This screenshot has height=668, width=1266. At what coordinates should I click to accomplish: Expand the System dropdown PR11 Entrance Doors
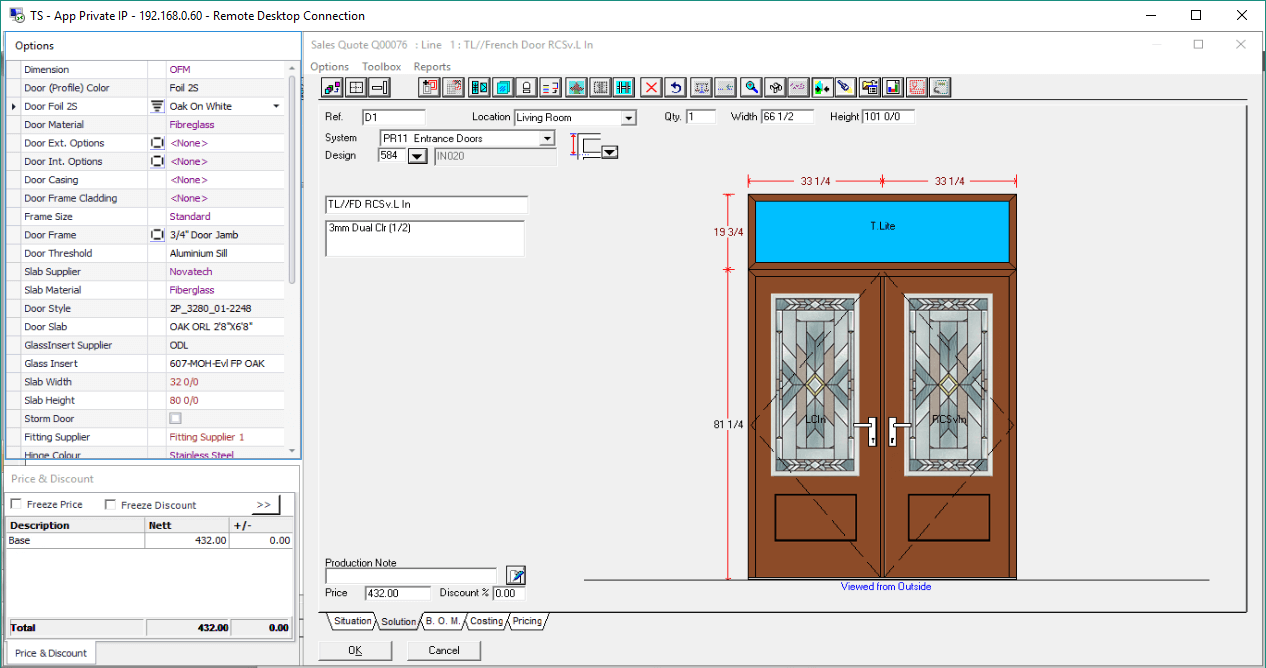click(547, 138)
